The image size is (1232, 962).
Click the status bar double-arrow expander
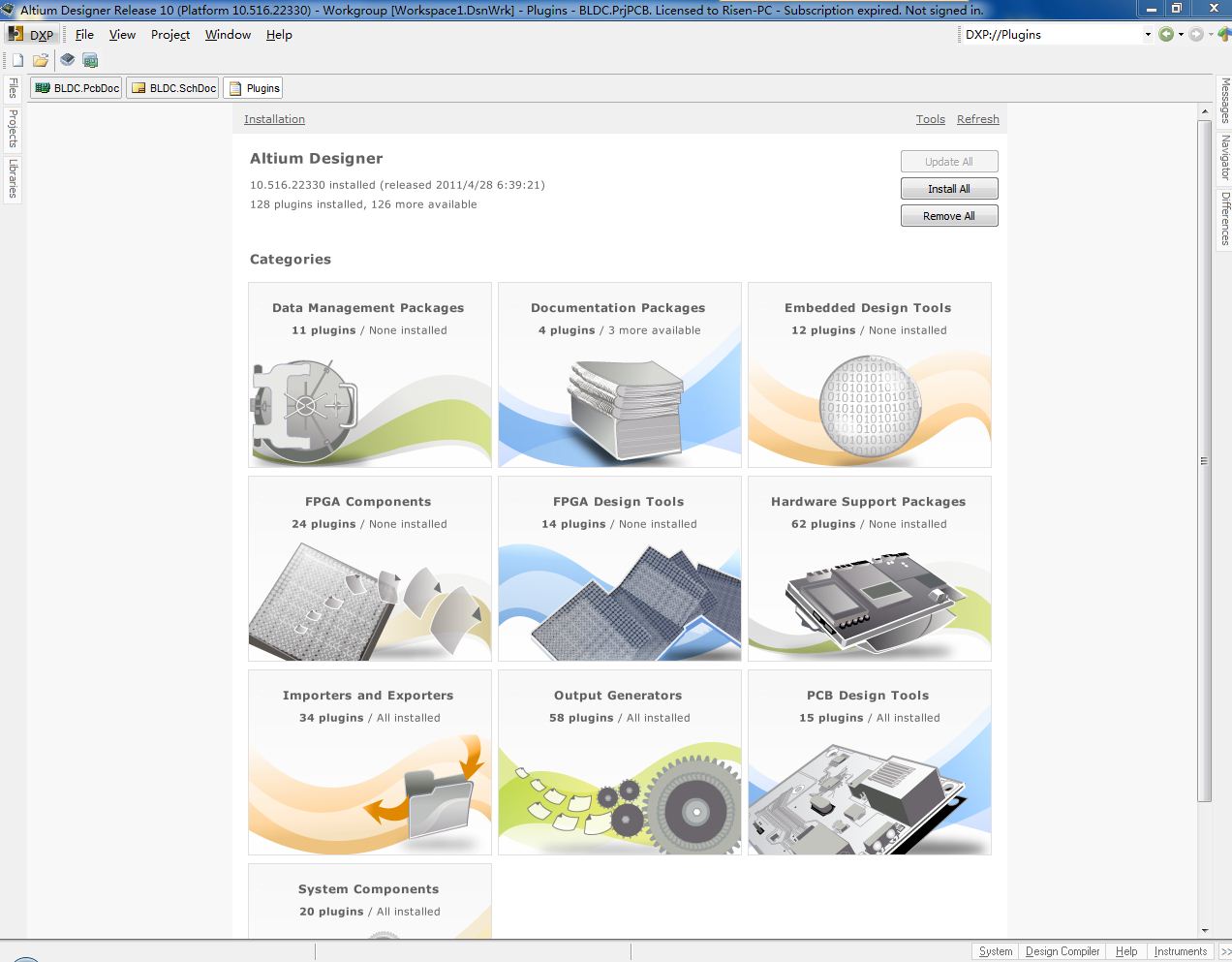[x=1225, y=951]
